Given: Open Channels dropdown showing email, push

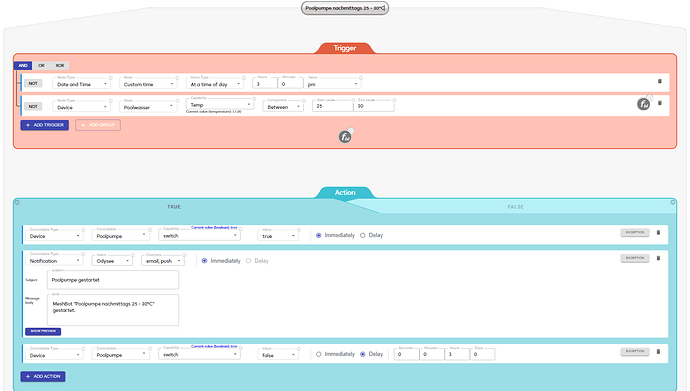Looking at the screenshot, I should (x=163, y=261).
